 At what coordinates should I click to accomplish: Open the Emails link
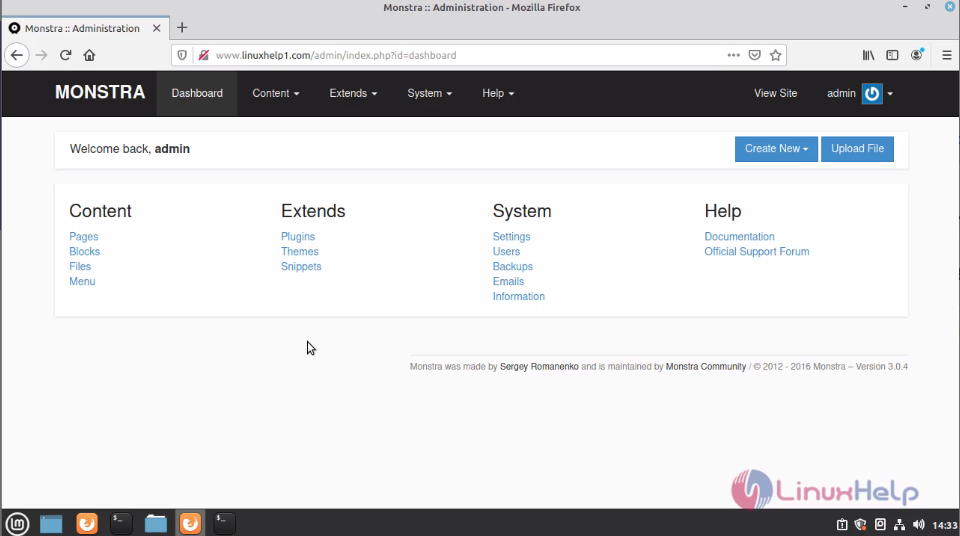pos(508,281)
